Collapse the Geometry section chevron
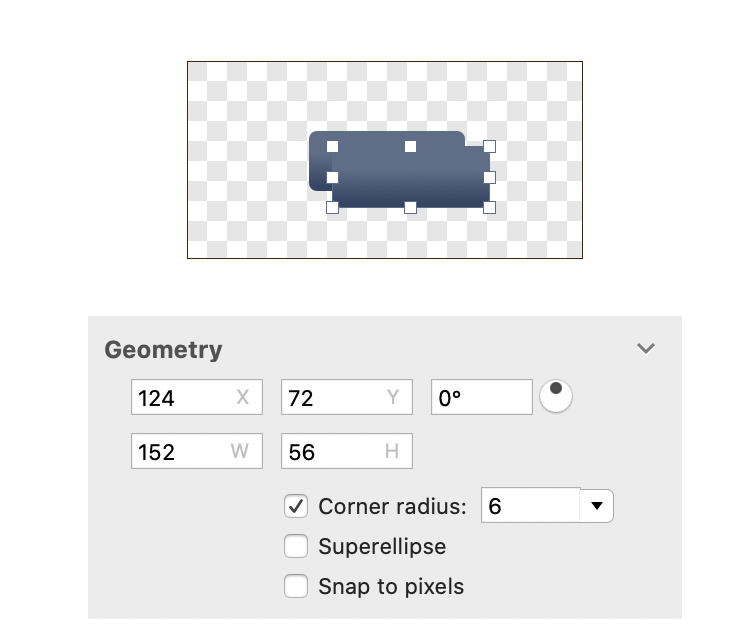Viewport: 750px width, 640px height. coord(646,349)
